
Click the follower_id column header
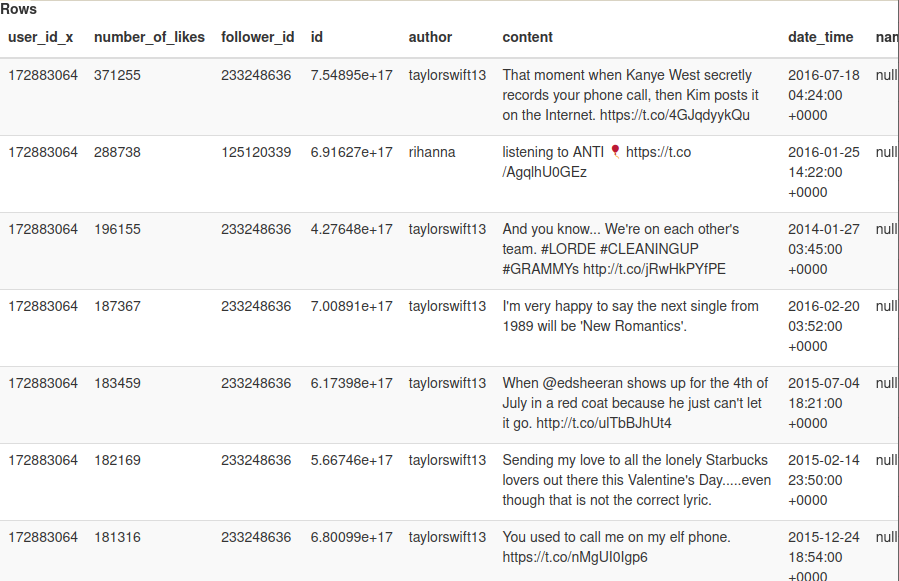click(257, 37)
